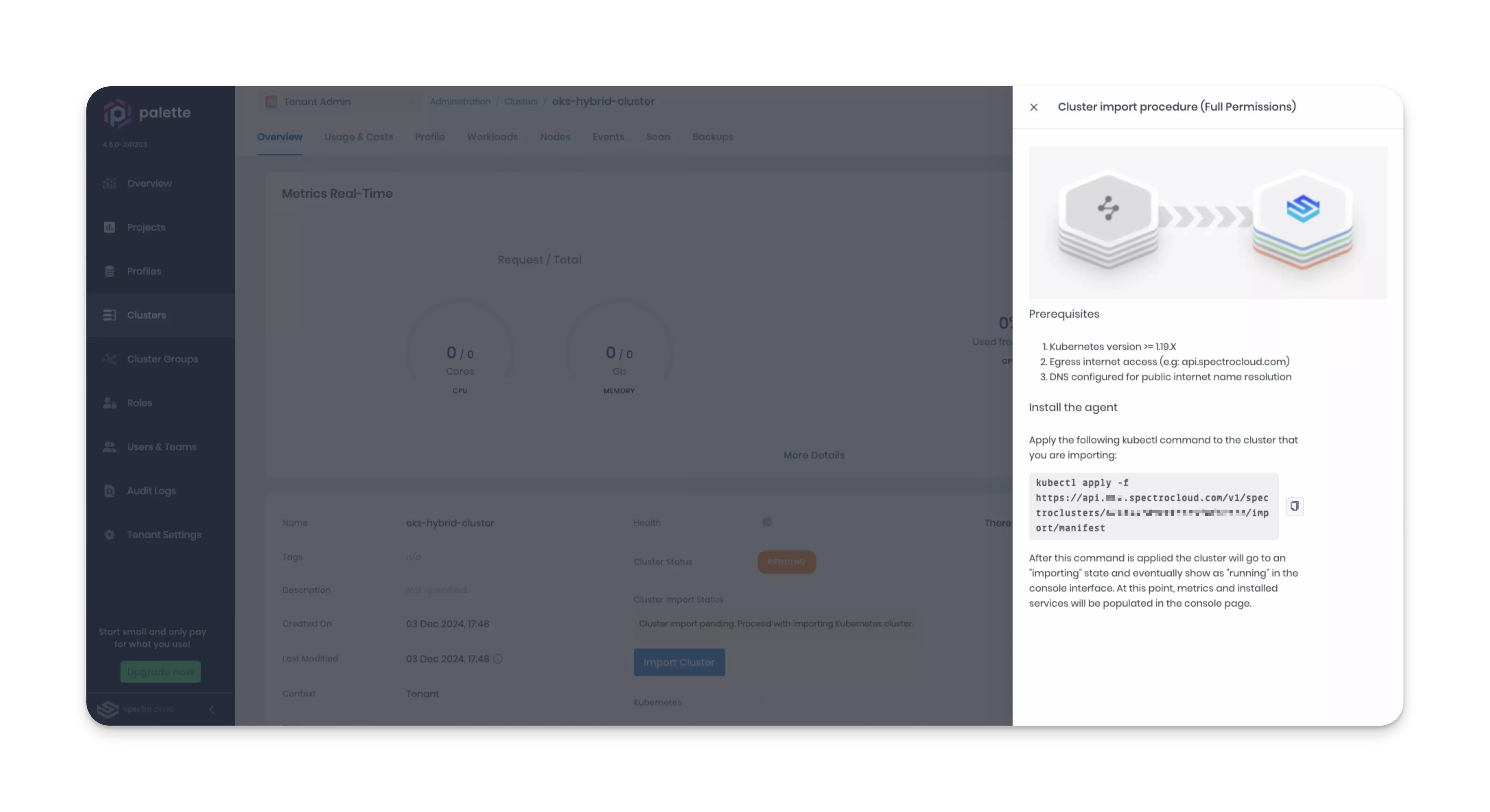Click the Upgrade now button
This screenshot has height=812, width=1490.
160,671
